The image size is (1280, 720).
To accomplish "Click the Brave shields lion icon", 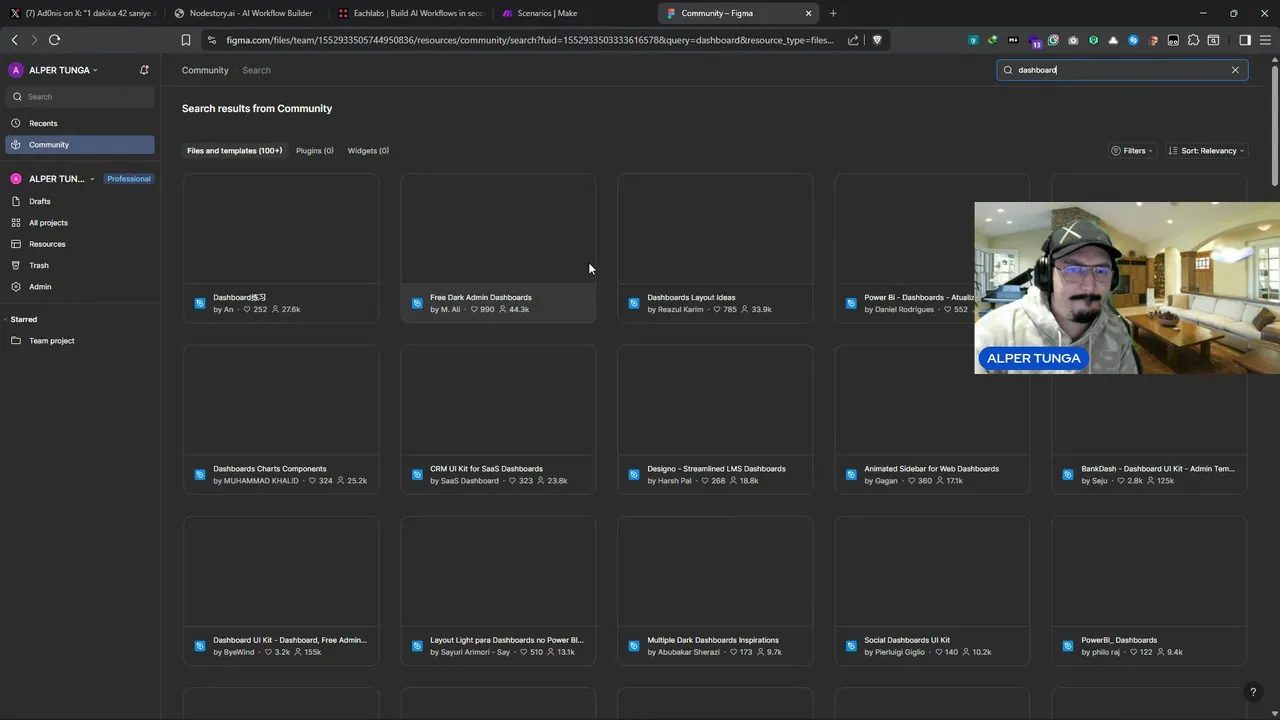I will [877, 40].
